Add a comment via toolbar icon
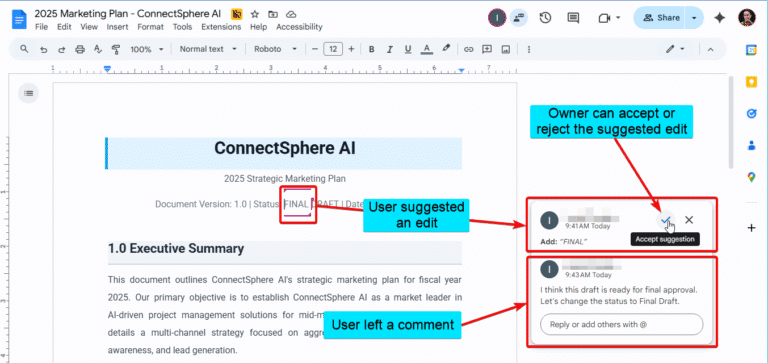Image resolution: width=768 pixels, height=363 pixels. click(x=487, y=49)
